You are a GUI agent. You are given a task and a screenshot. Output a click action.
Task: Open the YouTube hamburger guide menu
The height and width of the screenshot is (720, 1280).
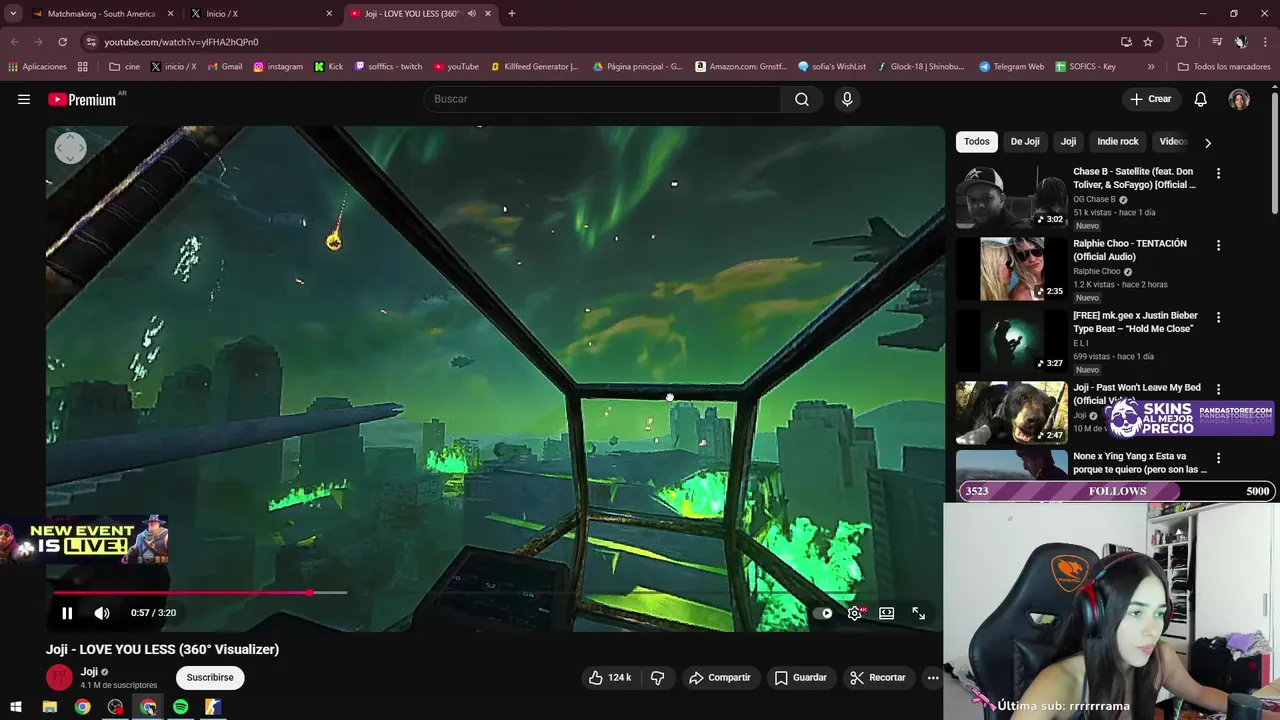tap(24, 99)
